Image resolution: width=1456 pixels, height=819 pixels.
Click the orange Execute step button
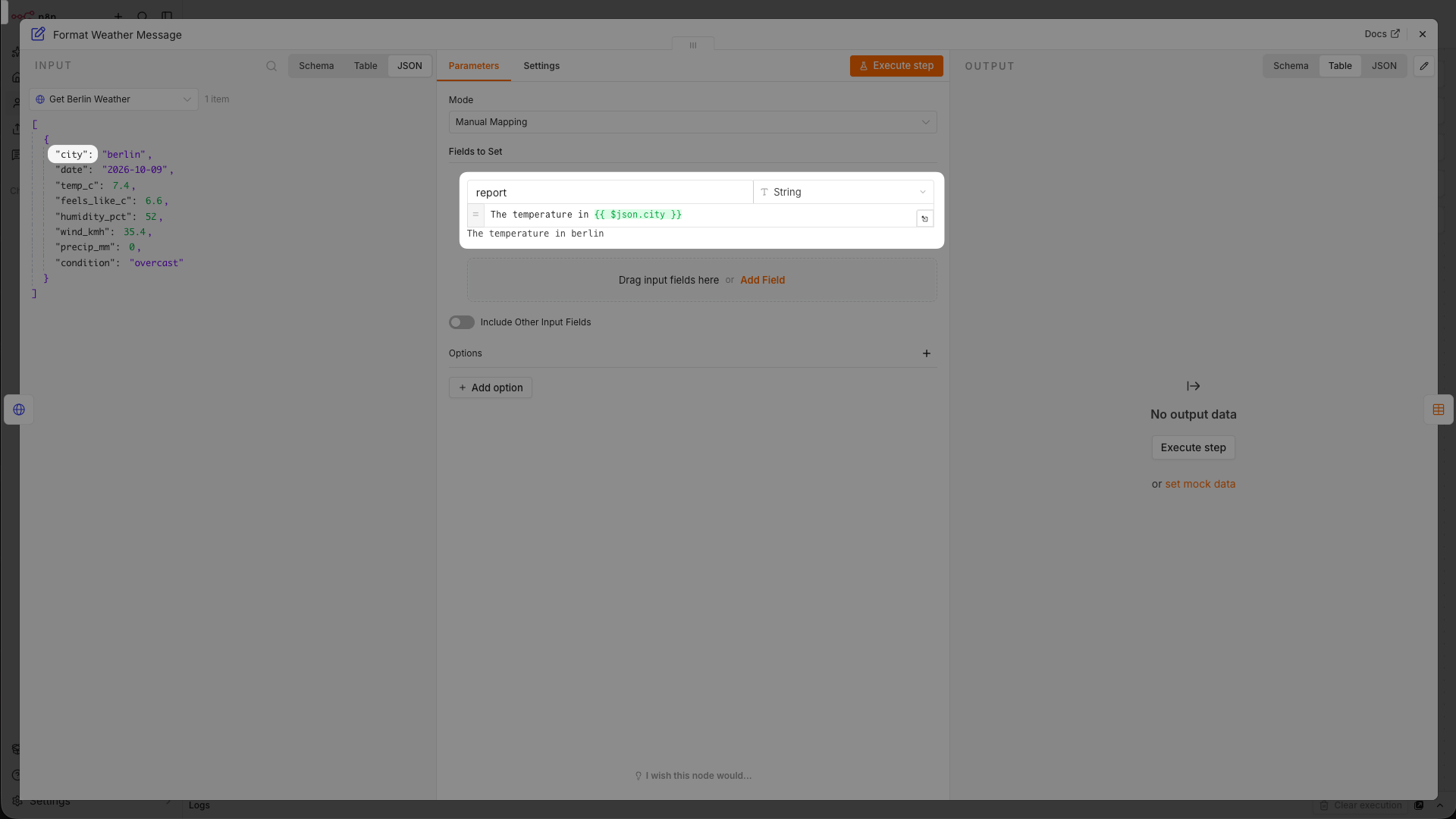coord(896,66)
